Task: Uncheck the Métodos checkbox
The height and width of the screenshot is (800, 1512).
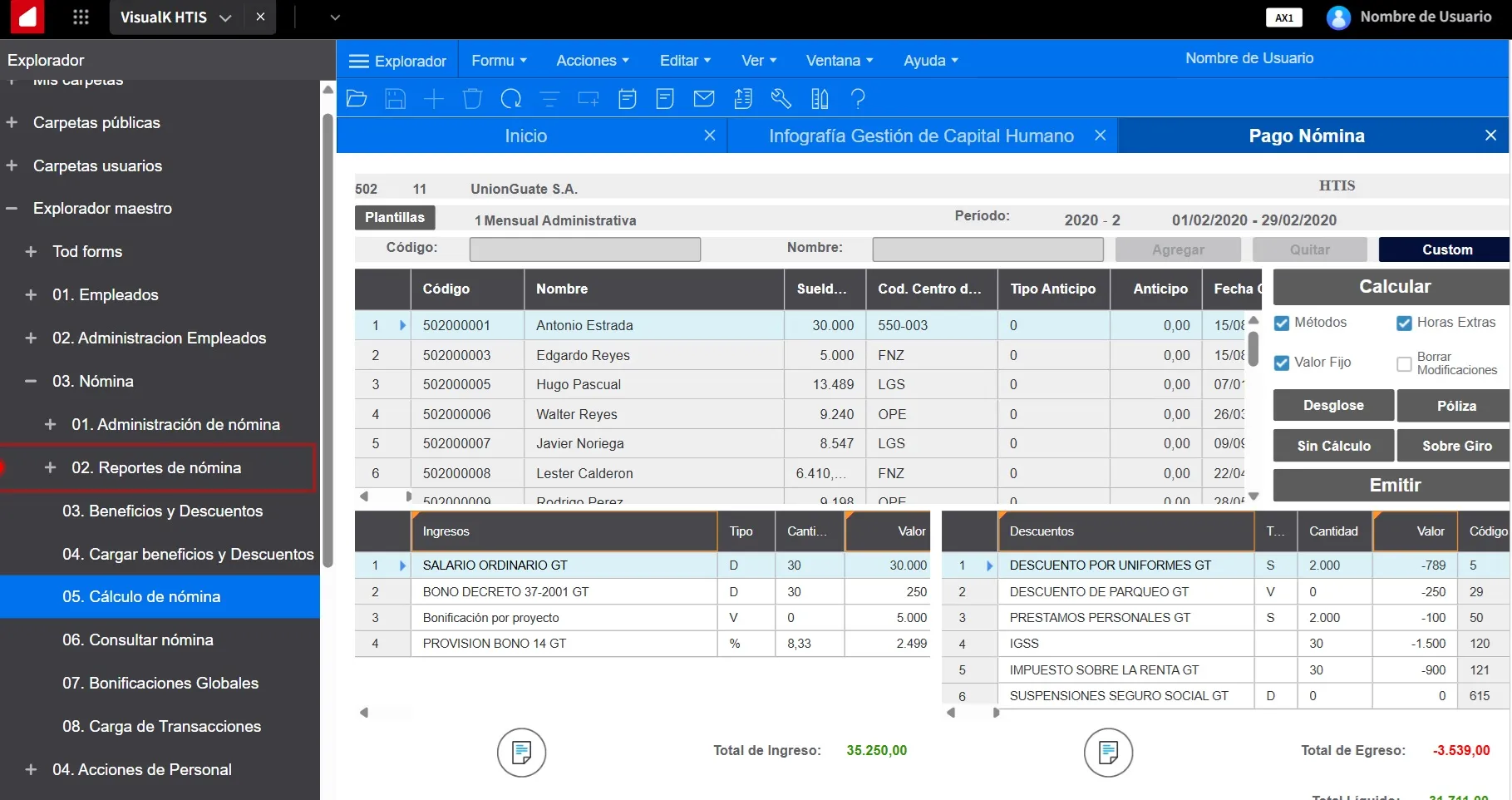Action: click(x=1282, y=323)
